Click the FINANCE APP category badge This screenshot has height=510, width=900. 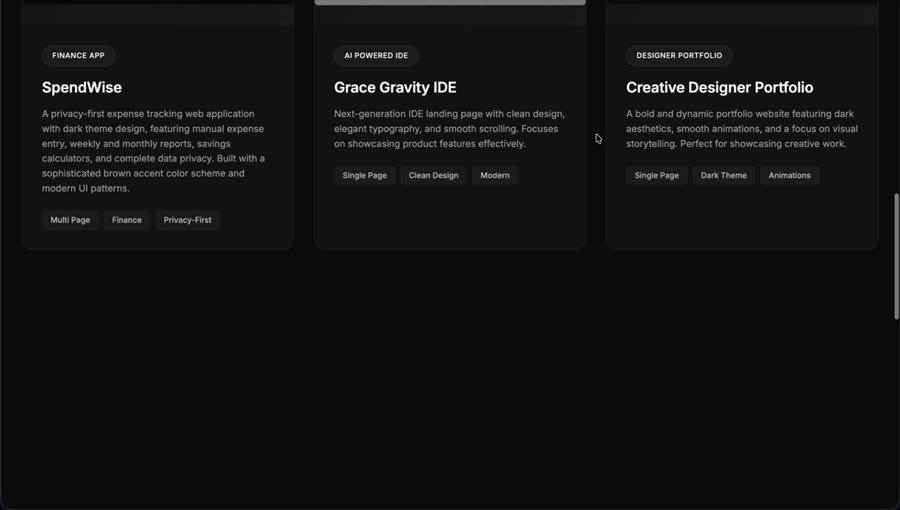tap(78, 56)
